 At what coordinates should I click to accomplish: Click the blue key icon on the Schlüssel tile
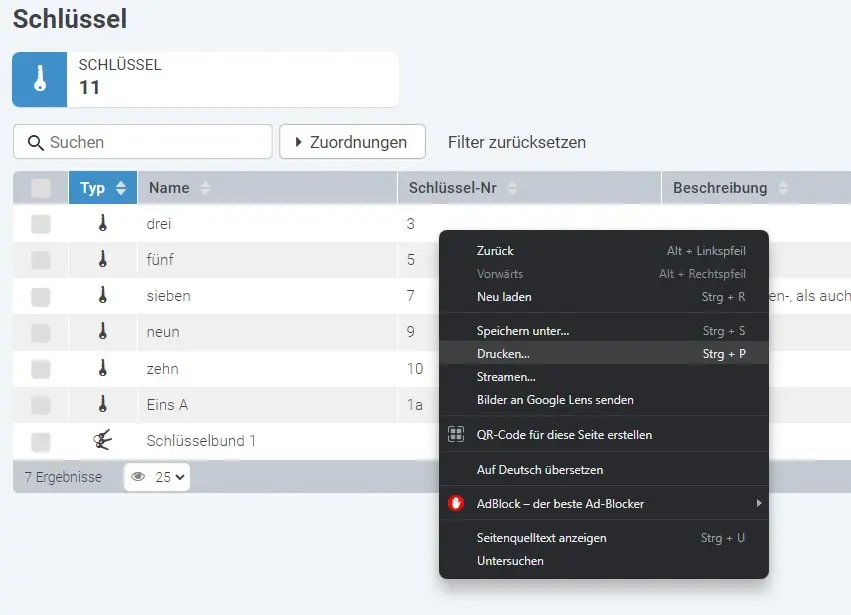(38, 77)
